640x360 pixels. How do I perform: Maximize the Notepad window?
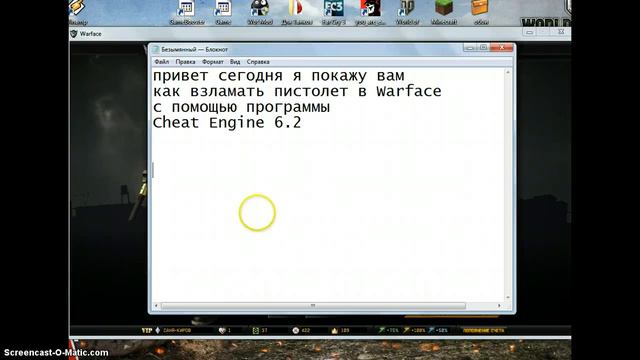pos(483,48)
